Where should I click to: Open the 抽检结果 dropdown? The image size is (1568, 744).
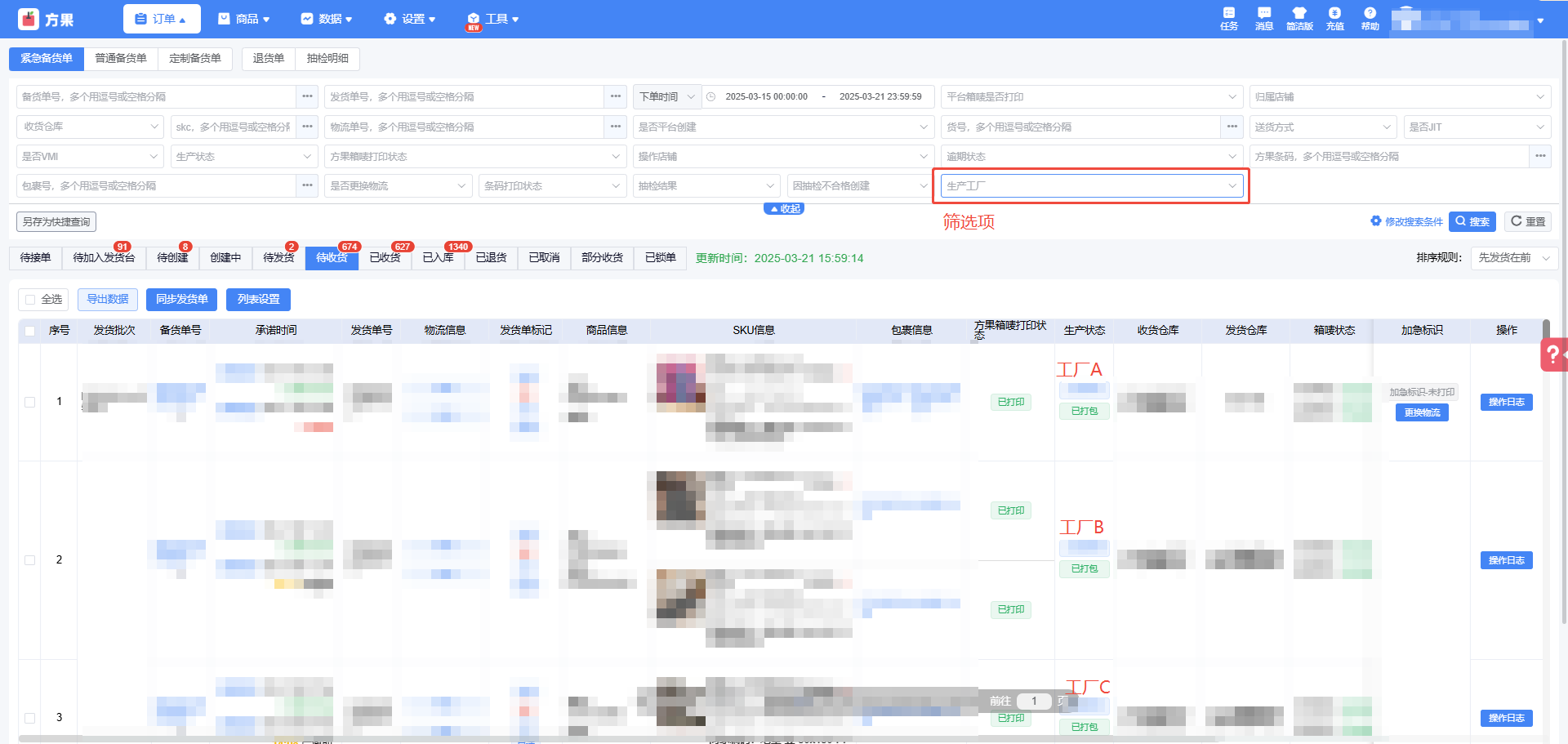(706, 186)
